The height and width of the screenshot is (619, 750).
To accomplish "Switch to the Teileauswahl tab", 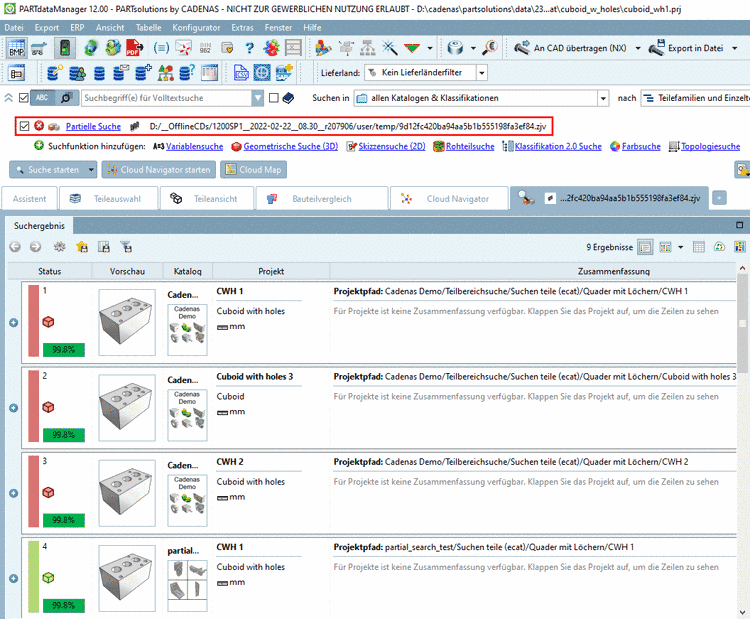I will pyautogui.click(x=109, y=199).
